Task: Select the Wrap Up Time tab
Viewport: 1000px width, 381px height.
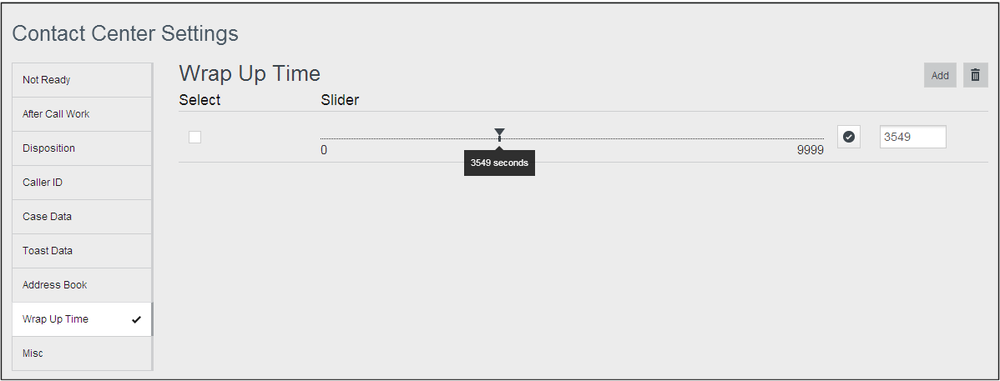Action: coord(82,319)
